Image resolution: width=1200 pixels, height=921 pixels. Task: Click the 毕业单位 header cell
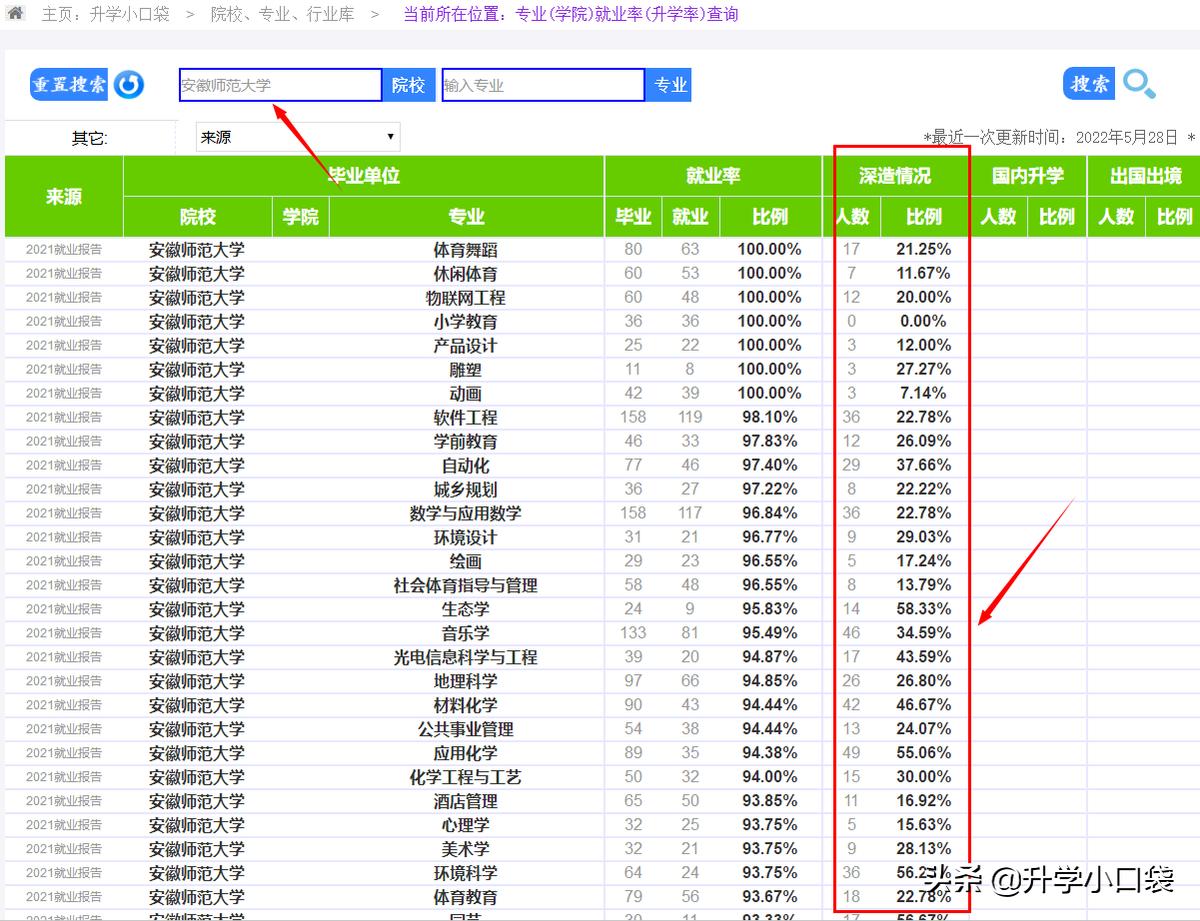pos(364,176)
